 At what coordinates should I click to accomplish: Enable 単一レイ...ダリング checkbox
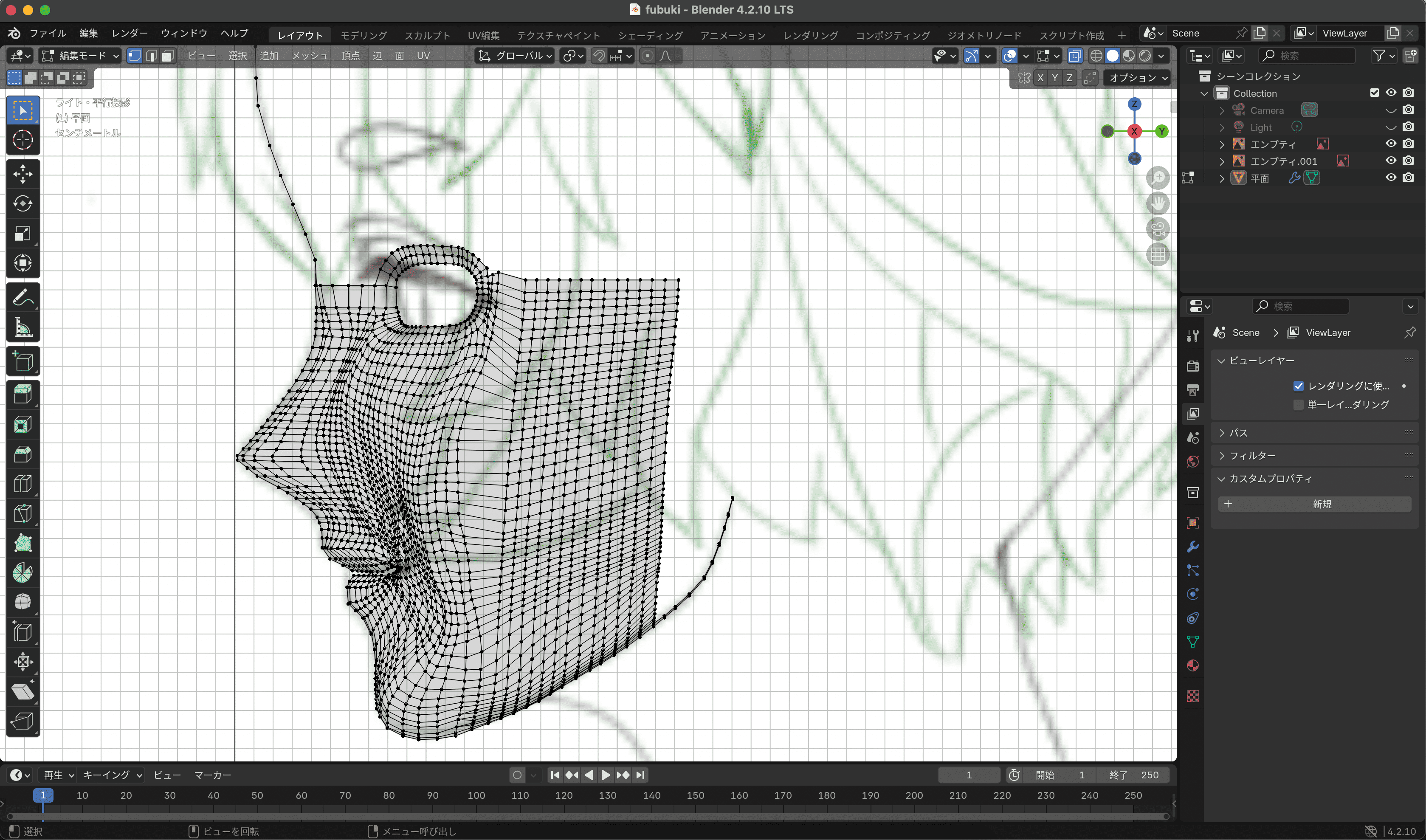1298,404
